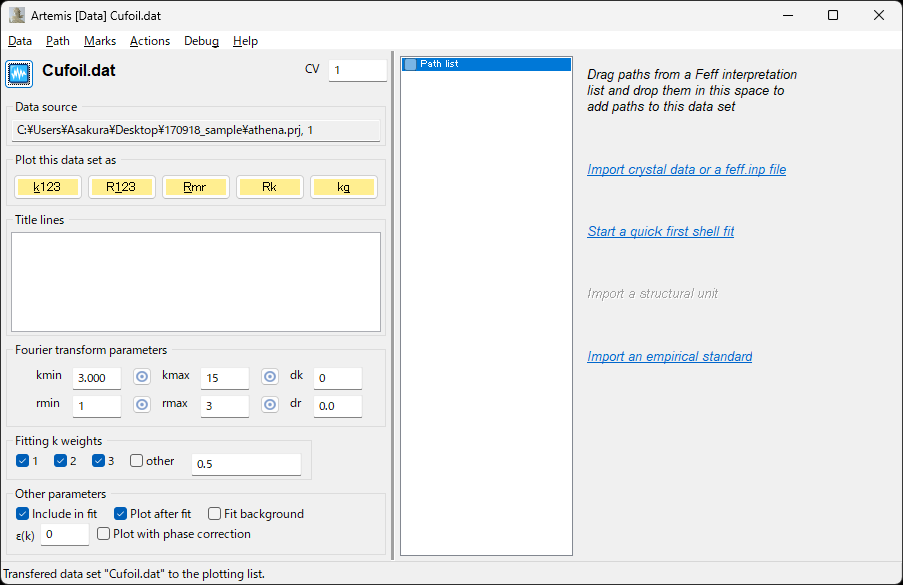Click the CV input field
Image resolution: width=903 pixels, height=585 pixels.
point(358,70)
